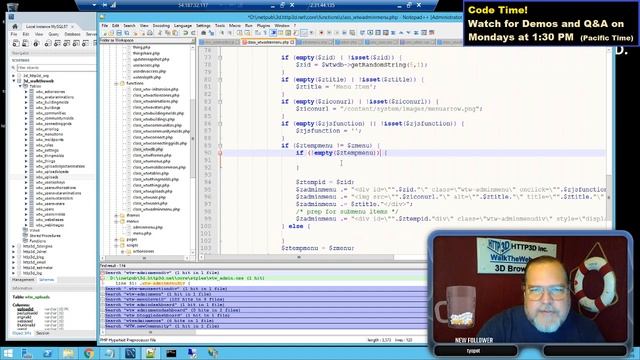640x360 pixels.
Task: Open the File menu in Notepad++
Action: [105, 26]
